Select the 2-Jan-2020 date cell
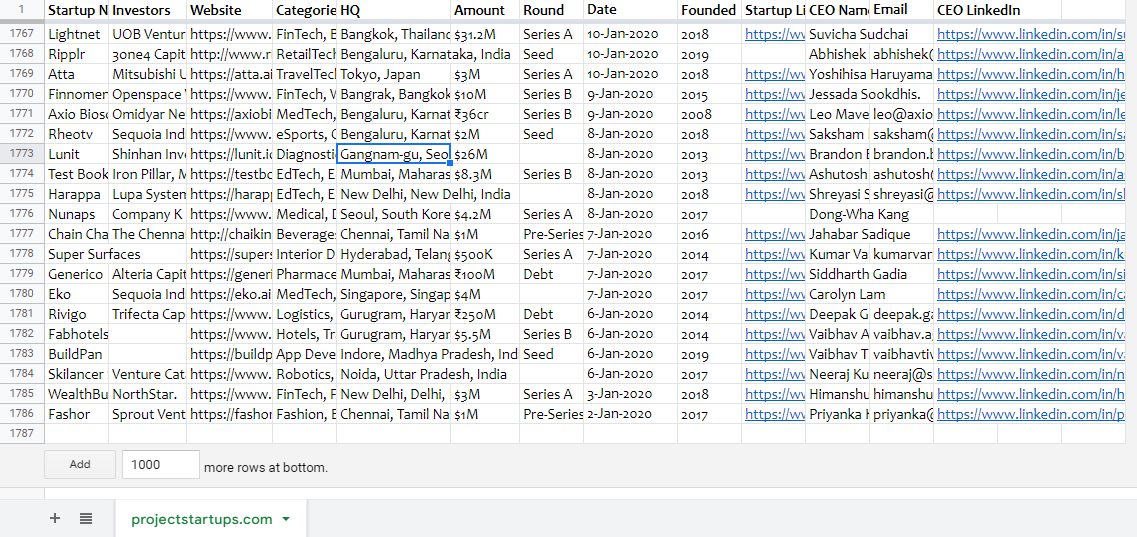 [631, 414]
